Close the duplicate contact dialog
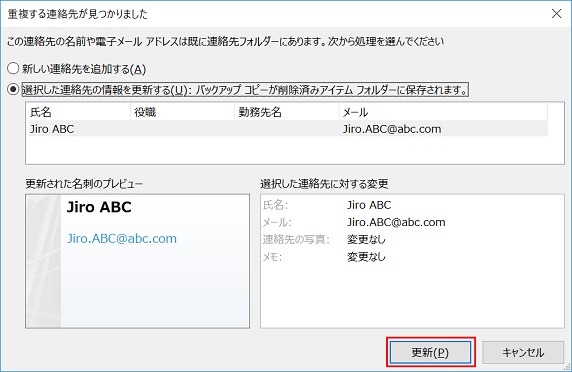Screen dimensions: 572x372 pos(556,13)
